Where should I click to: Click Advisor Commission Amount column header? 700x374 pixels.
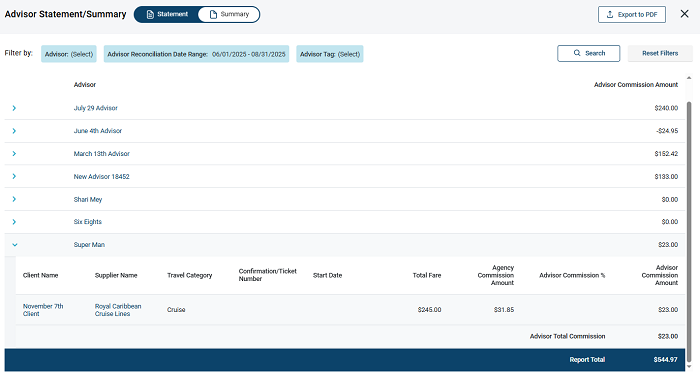coord(636,84)
